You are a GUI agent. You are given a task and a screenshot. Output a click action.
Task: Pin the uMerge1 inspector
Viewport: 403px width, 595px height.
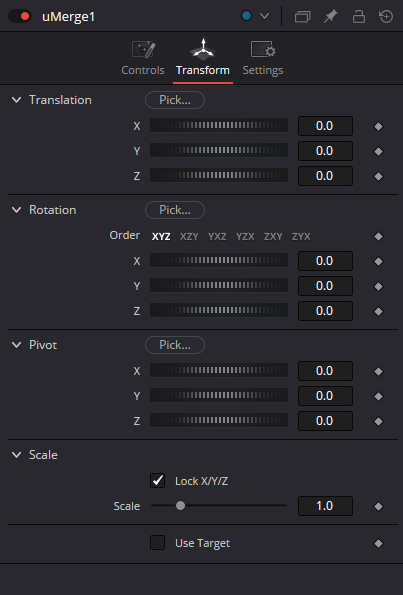(331, 16)
